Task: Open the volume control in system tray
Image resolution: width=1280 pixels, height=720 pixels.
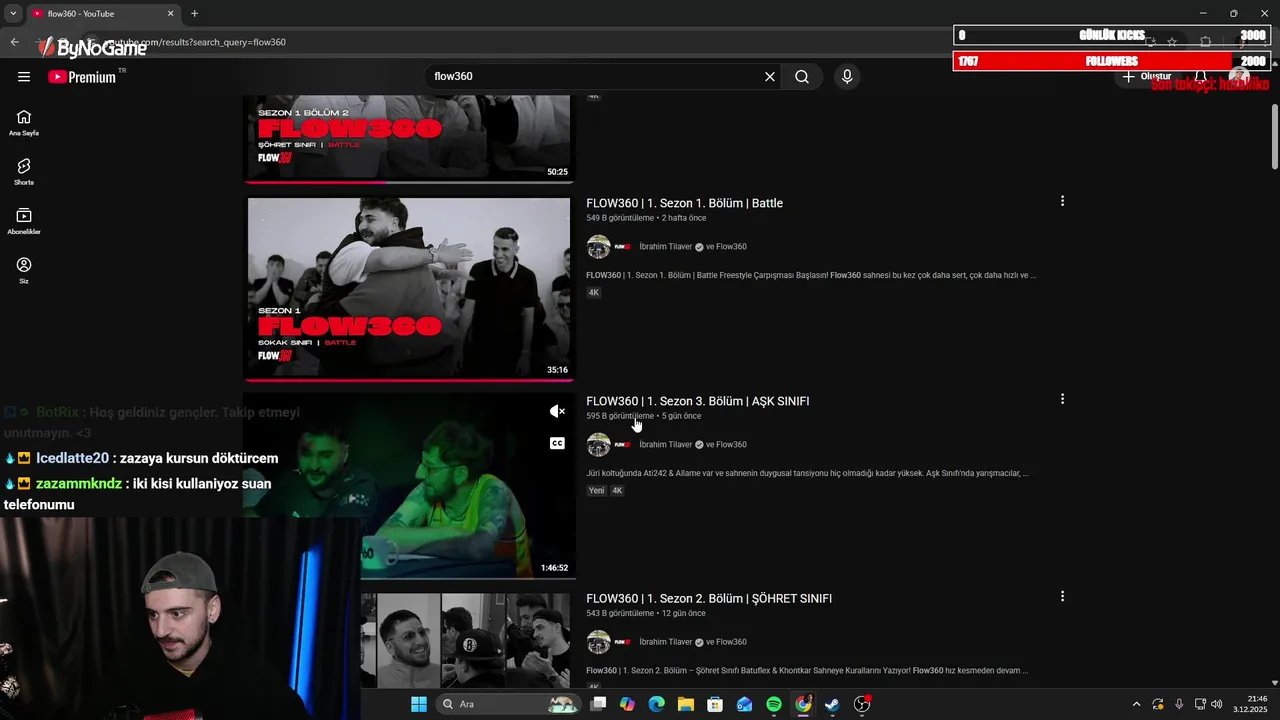Action: coord(1217,704)
